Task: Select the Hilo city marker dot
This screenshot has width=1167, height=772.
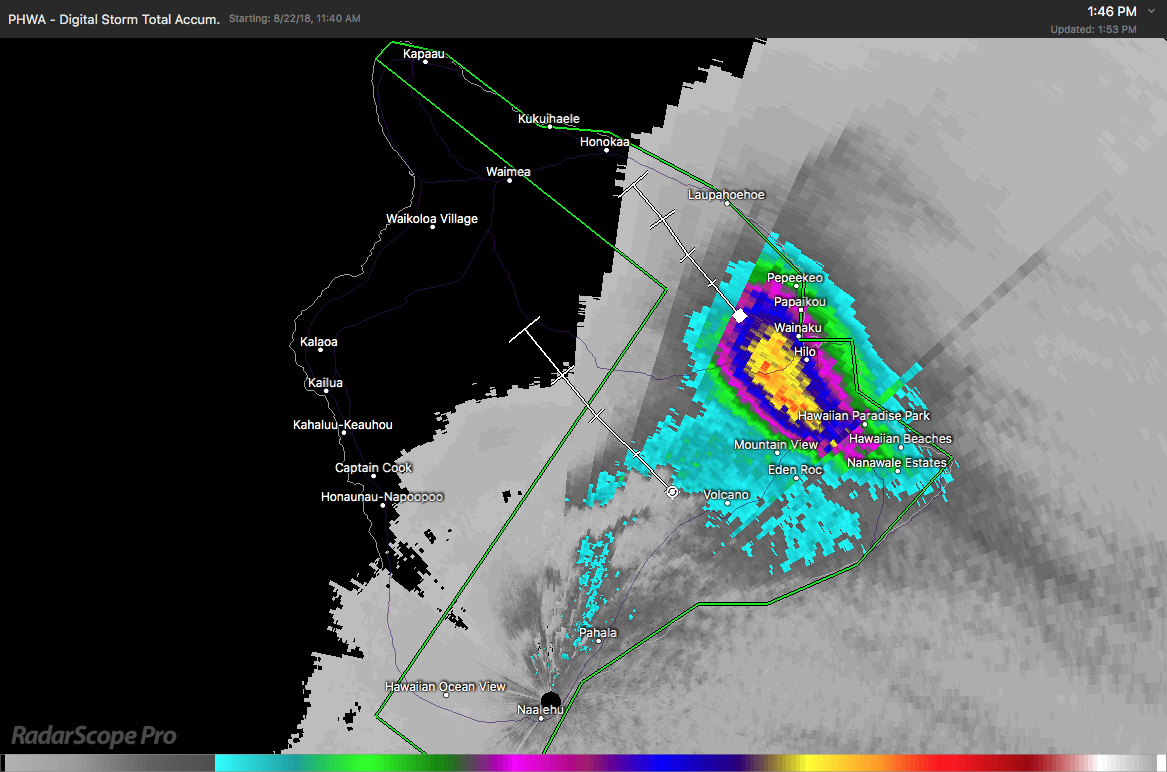Action: (807, 360)
